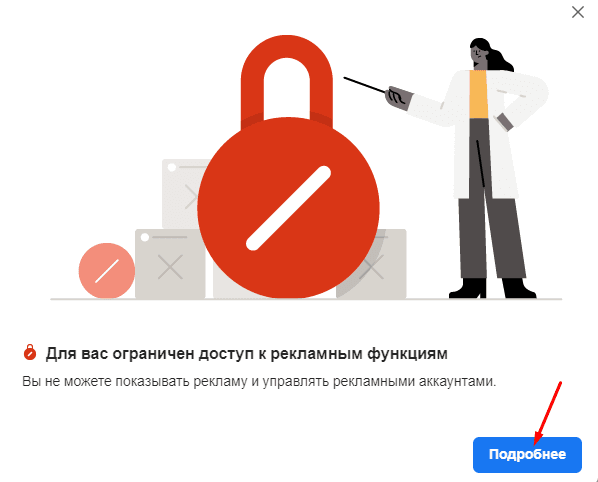Click the small red lock icon beside the heading
Viewport: 598px width, 482px height.
point(30,352)
